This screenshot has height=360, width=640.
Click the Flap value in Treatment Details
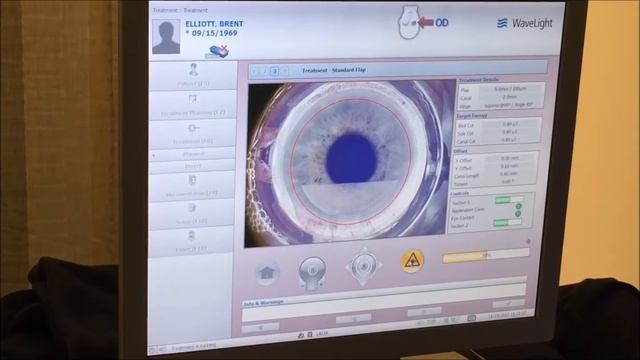click(510, 89)
